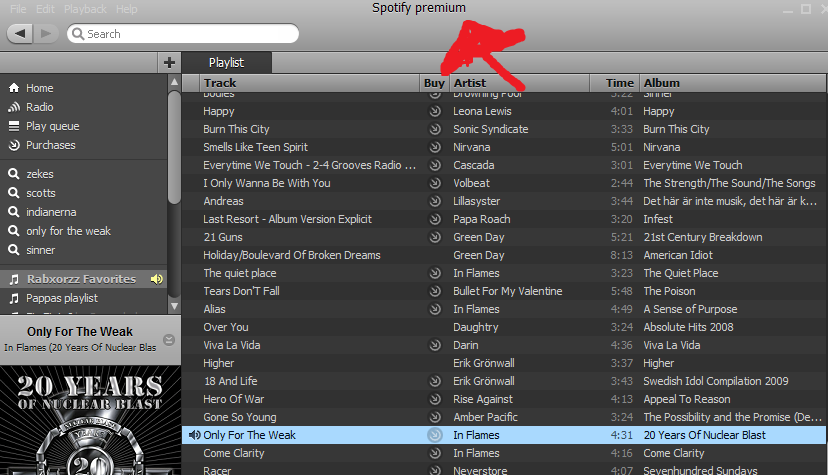Click the album Swedish Idol Compilation 2009
The image size is (828, 475).
click(x=716, y=381)
